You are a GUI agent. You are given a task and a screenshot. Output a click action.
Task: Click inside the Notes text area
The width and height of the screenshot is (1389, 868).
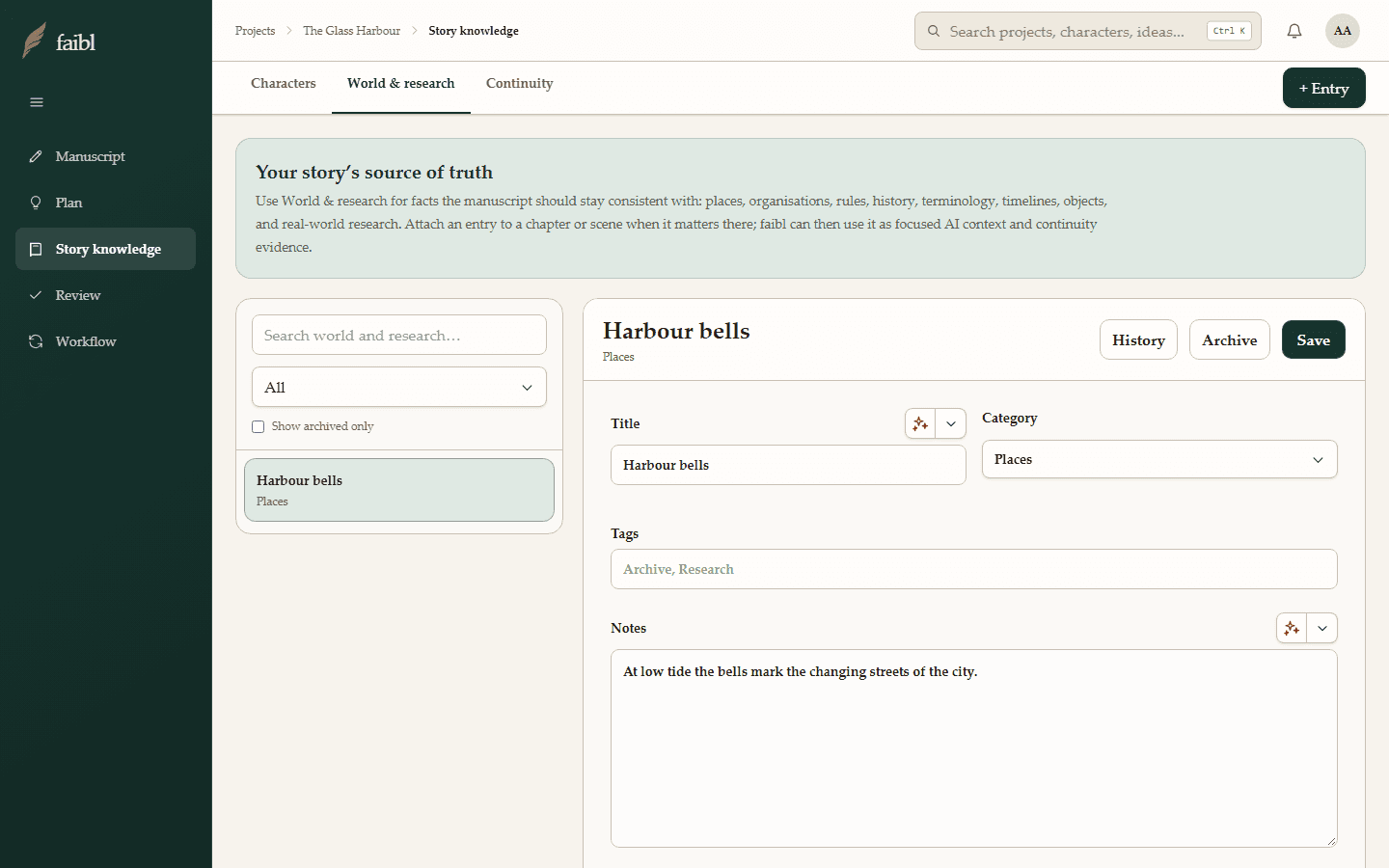pyautogui.click(x=974, y=748)
